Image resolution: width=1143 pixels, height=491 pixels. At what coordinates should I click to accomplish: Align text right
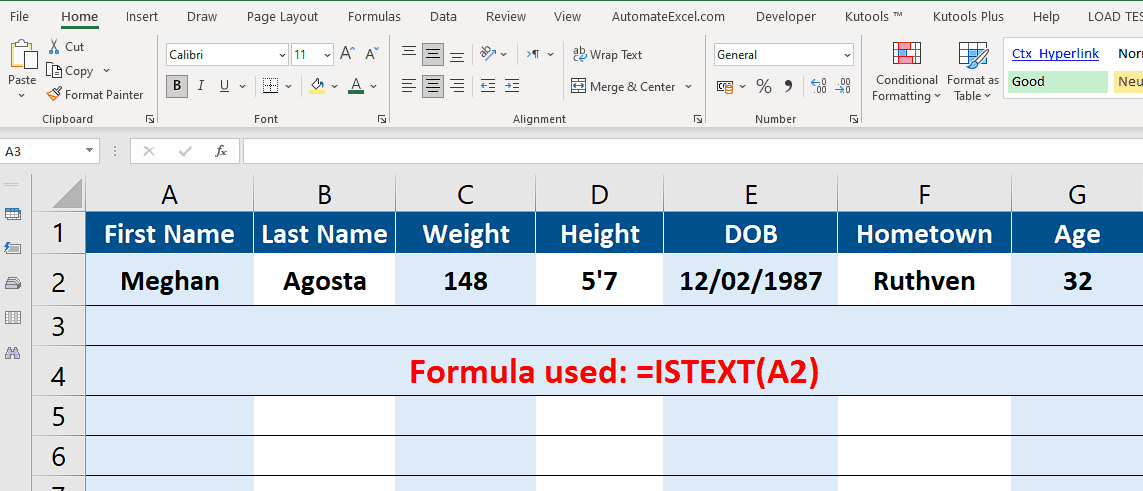(457, 86)
